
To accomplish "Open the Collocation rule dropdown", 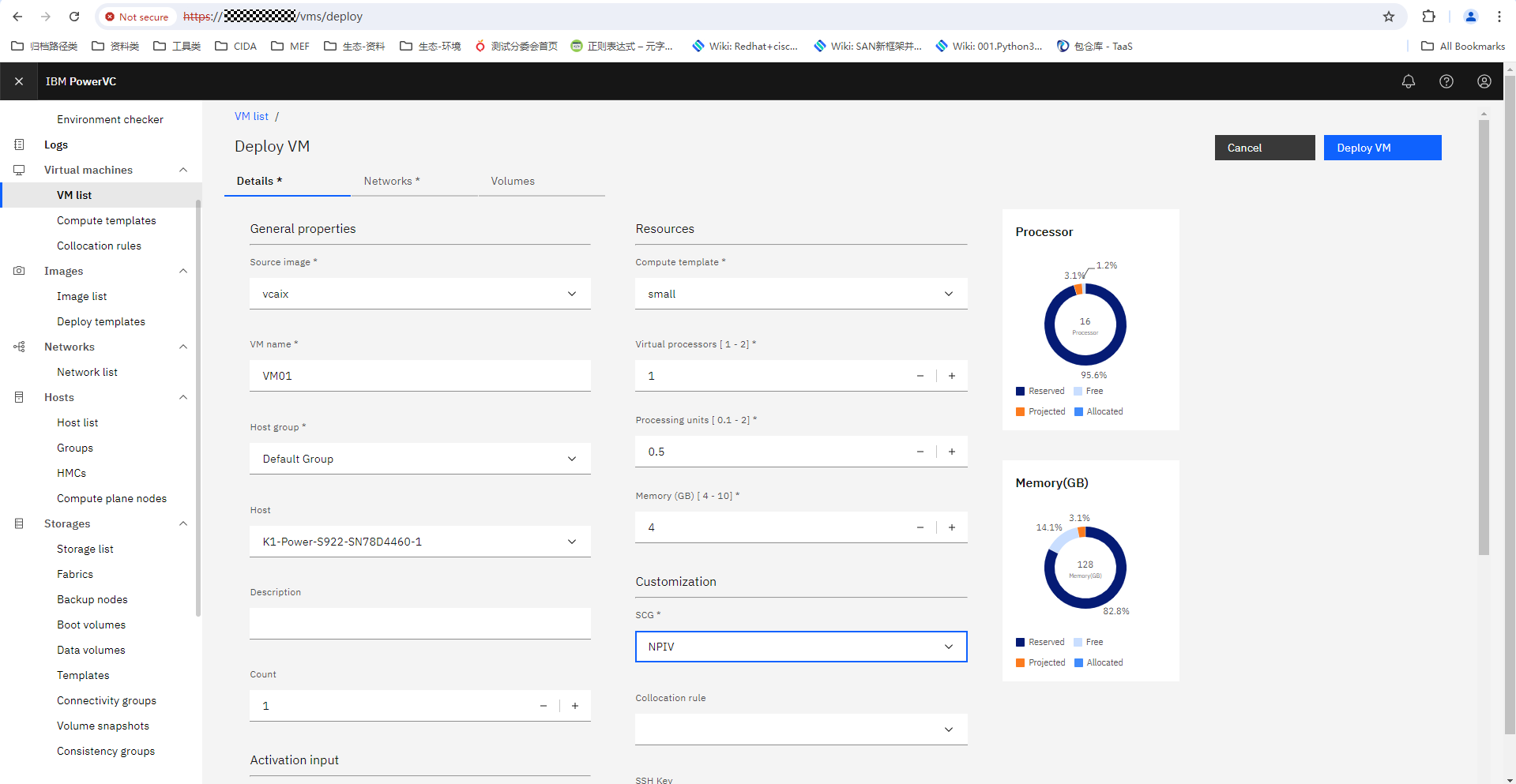I will (x=801, y=730).
